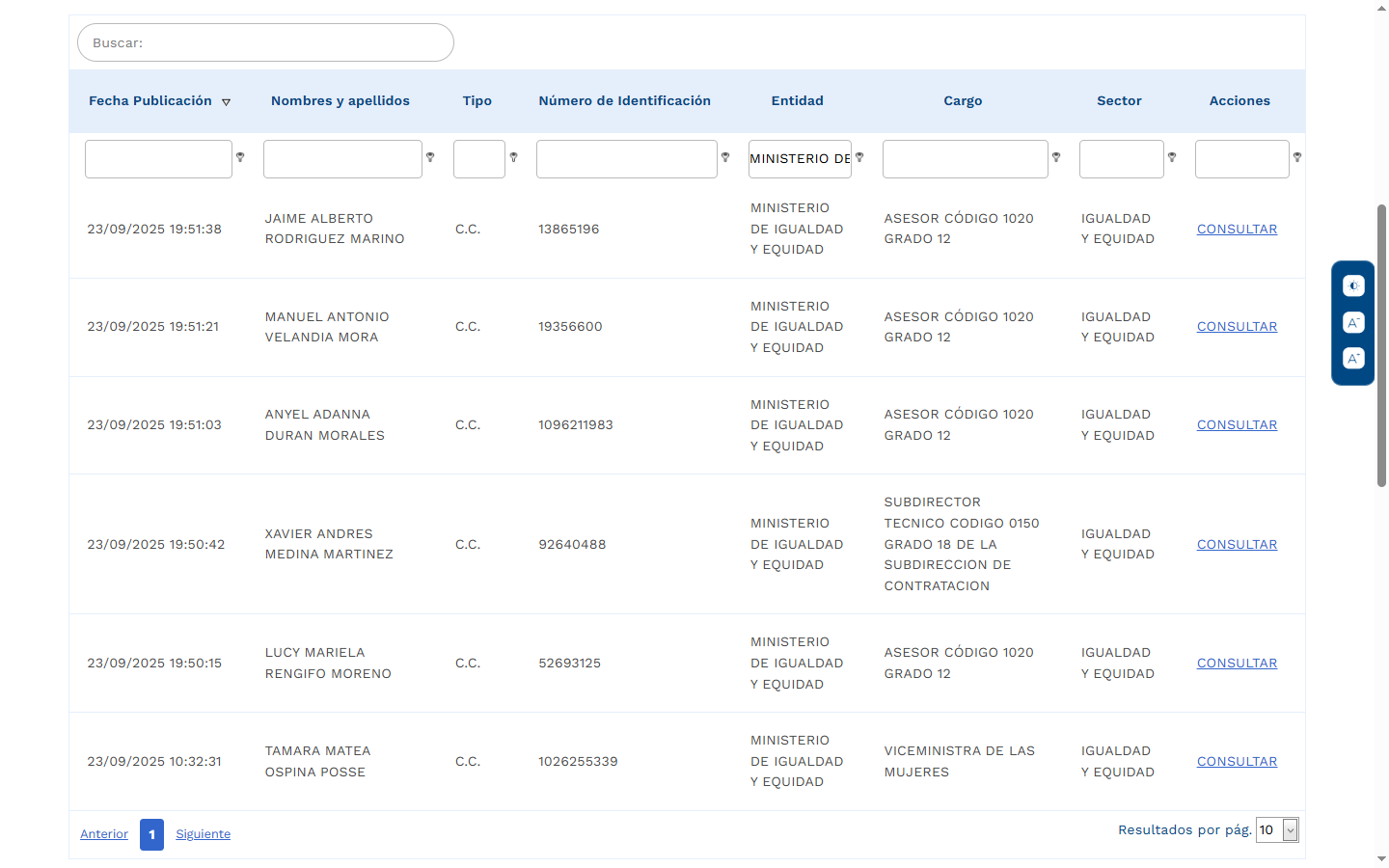Select page 1 button
Image resolution: width=1389 pixels, height=868 pixels.
coord(151,834)
